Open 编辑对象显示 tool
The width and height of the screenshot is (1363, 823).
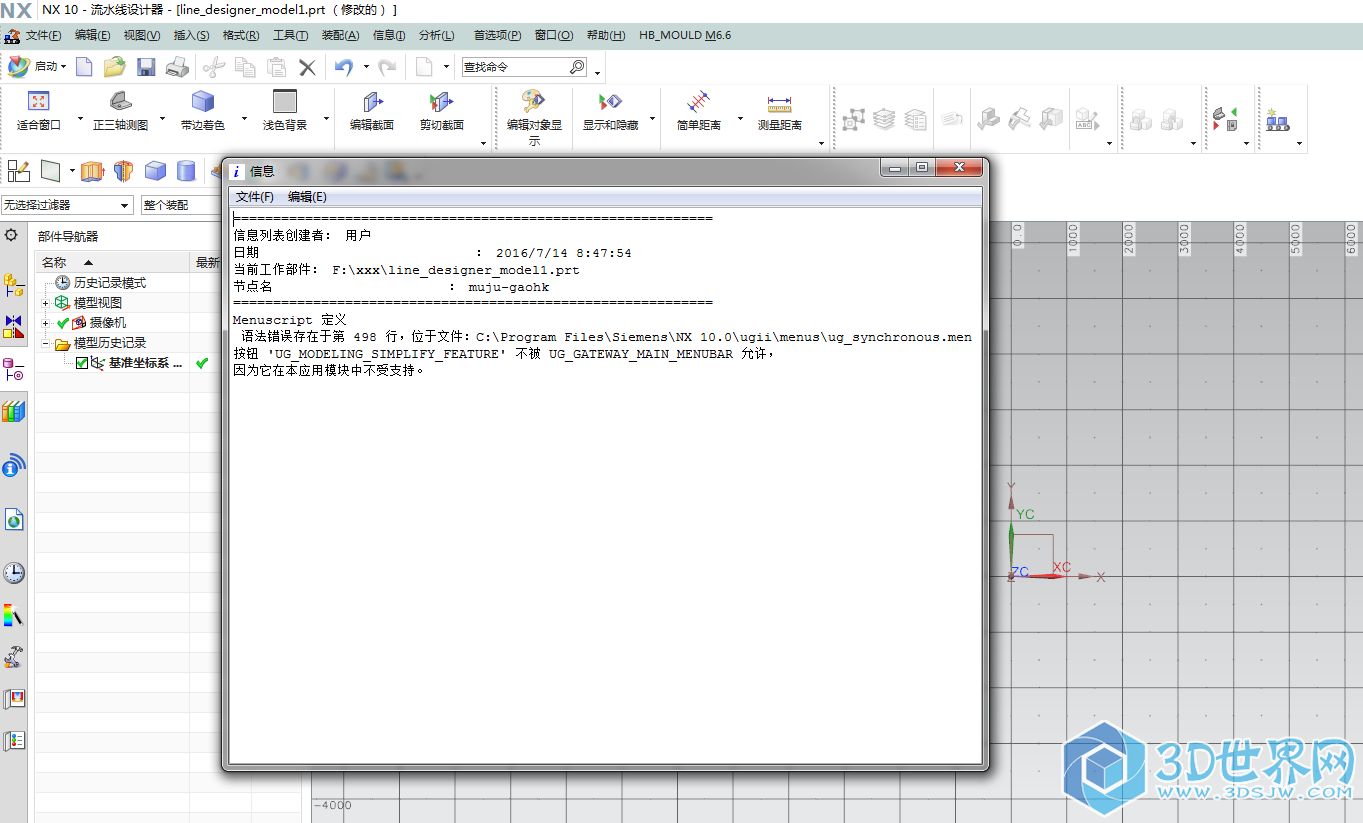[534, 118]
